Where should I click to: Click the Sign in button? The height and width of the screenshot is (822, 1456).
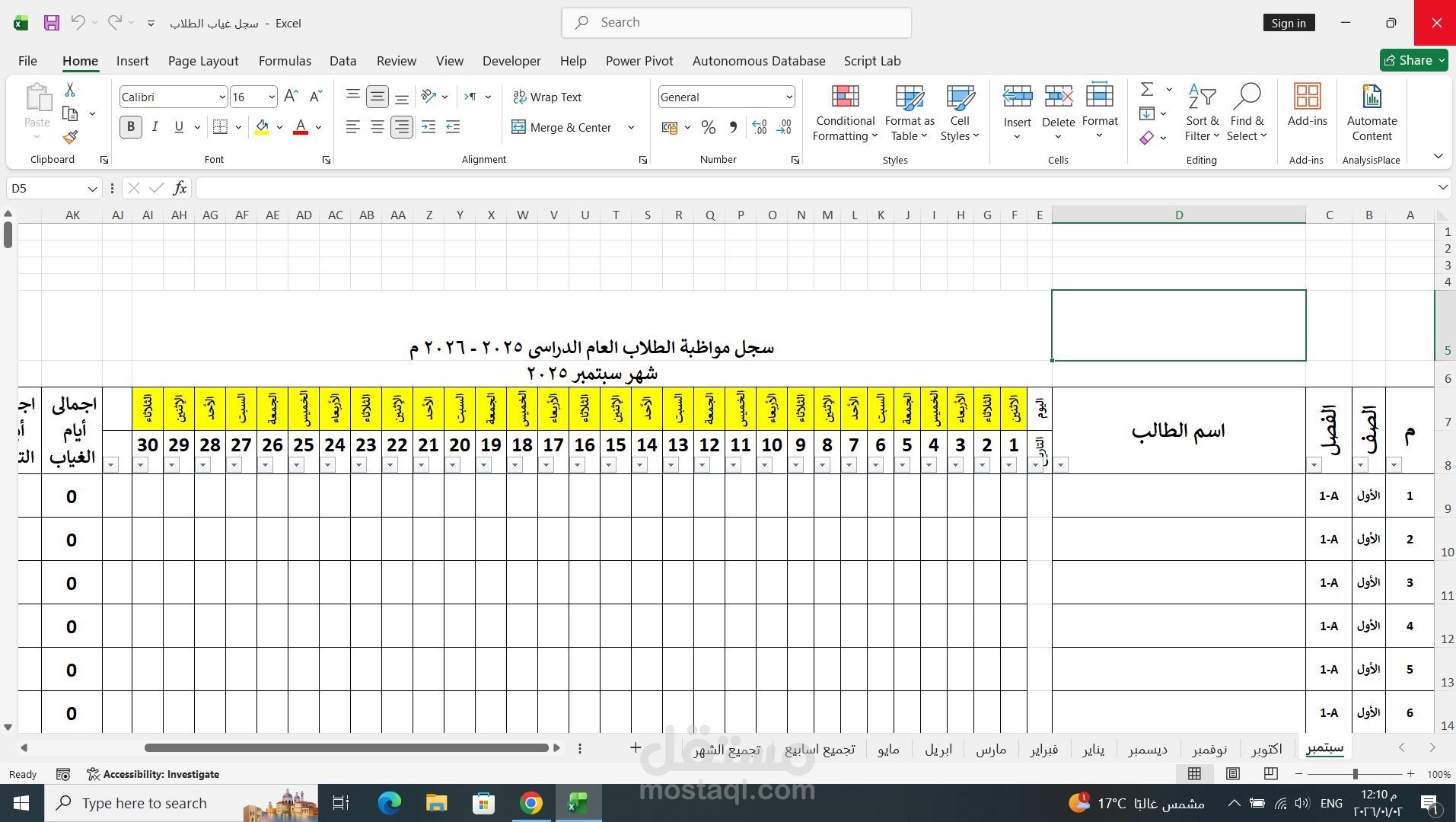tap(1289, 23)
